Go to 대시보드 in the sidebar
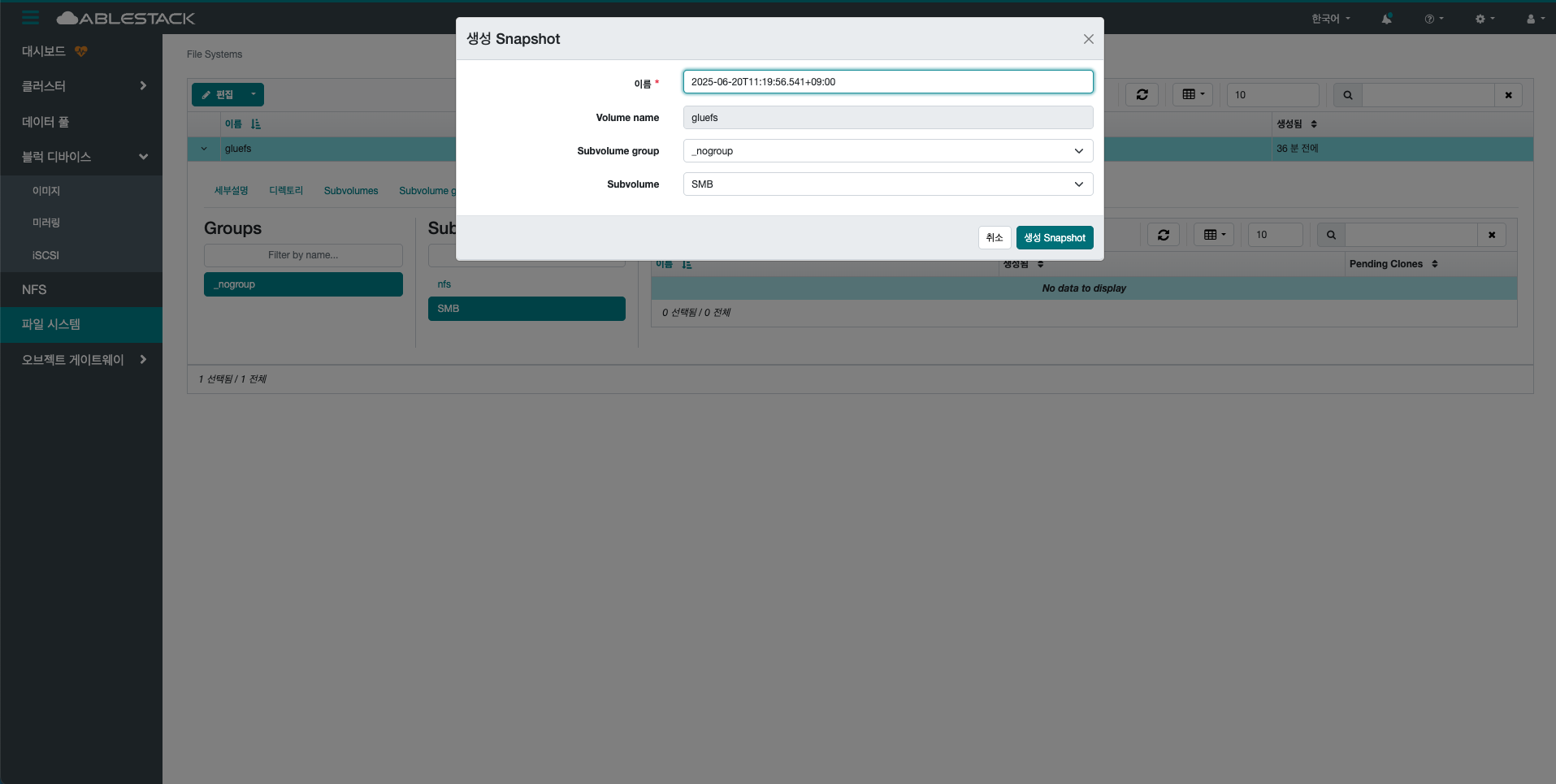The image size is (1556, 784). [x=44, y=51]
